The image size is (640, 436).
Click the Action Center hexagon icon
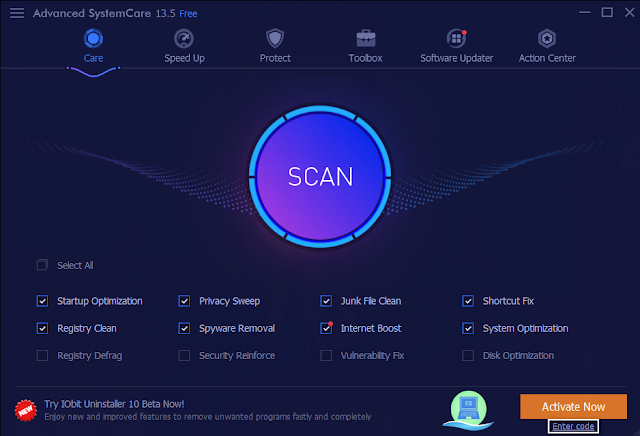pos(547,39)
